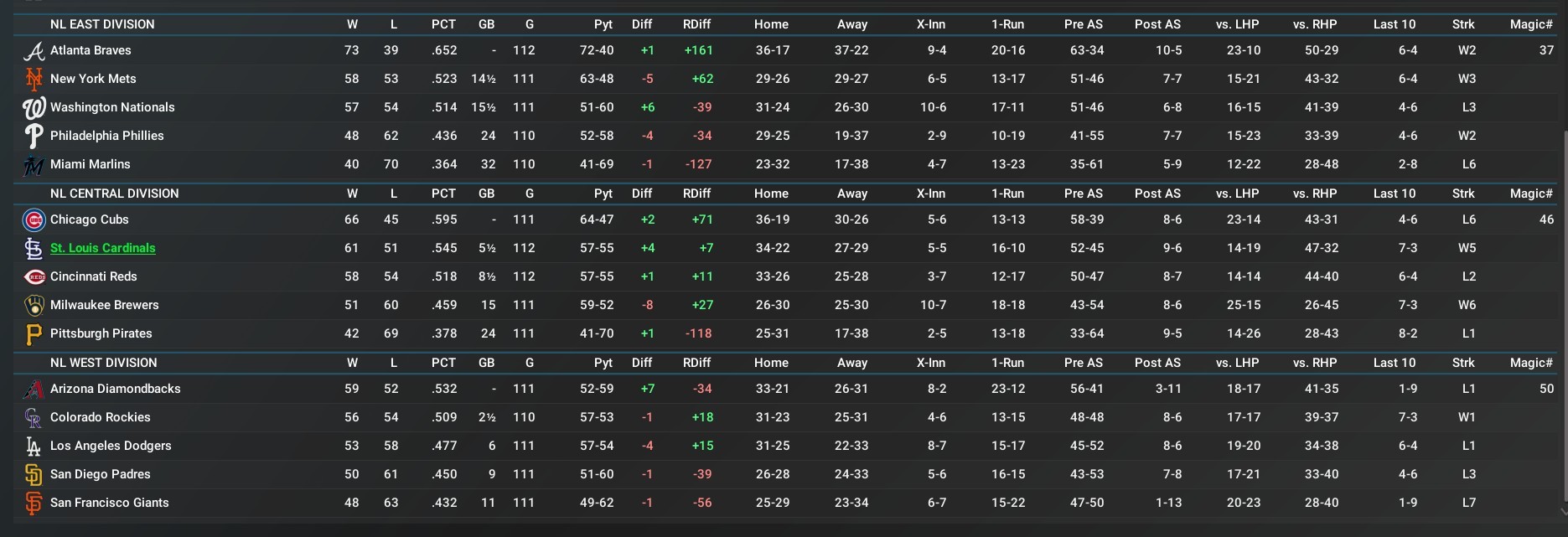
Task: Click the Marlins -127 run differential
Action: click(698, 164)
